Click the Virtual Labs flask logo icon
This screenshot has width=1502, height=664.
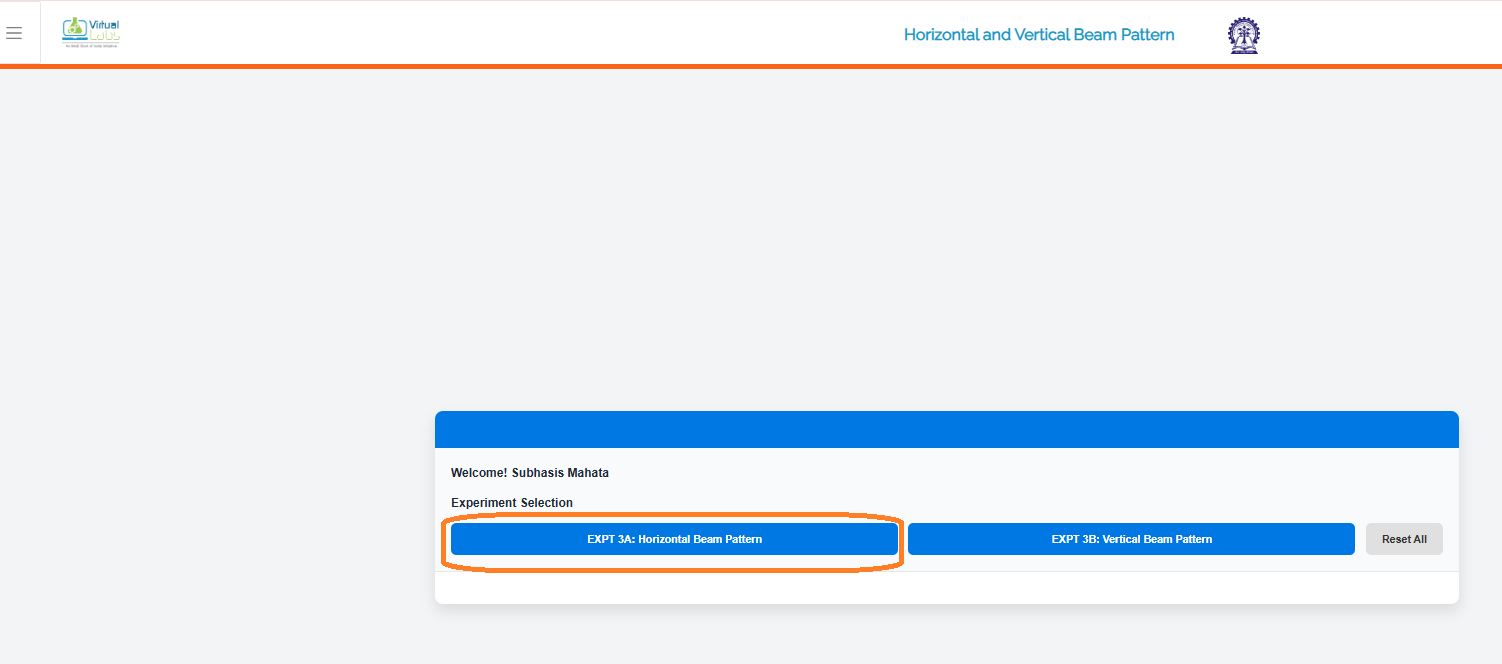pos(74,29)
